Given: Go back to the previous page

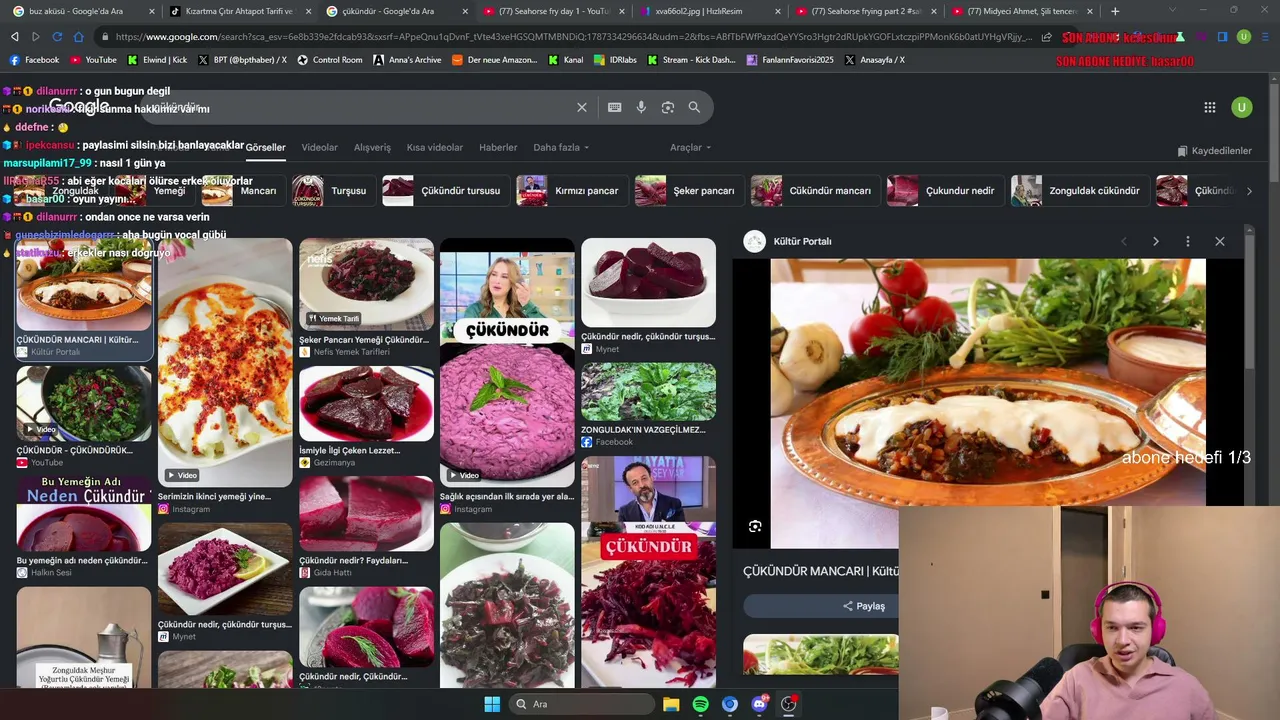Looking at the screenshot, I should (x=14, y=37).
